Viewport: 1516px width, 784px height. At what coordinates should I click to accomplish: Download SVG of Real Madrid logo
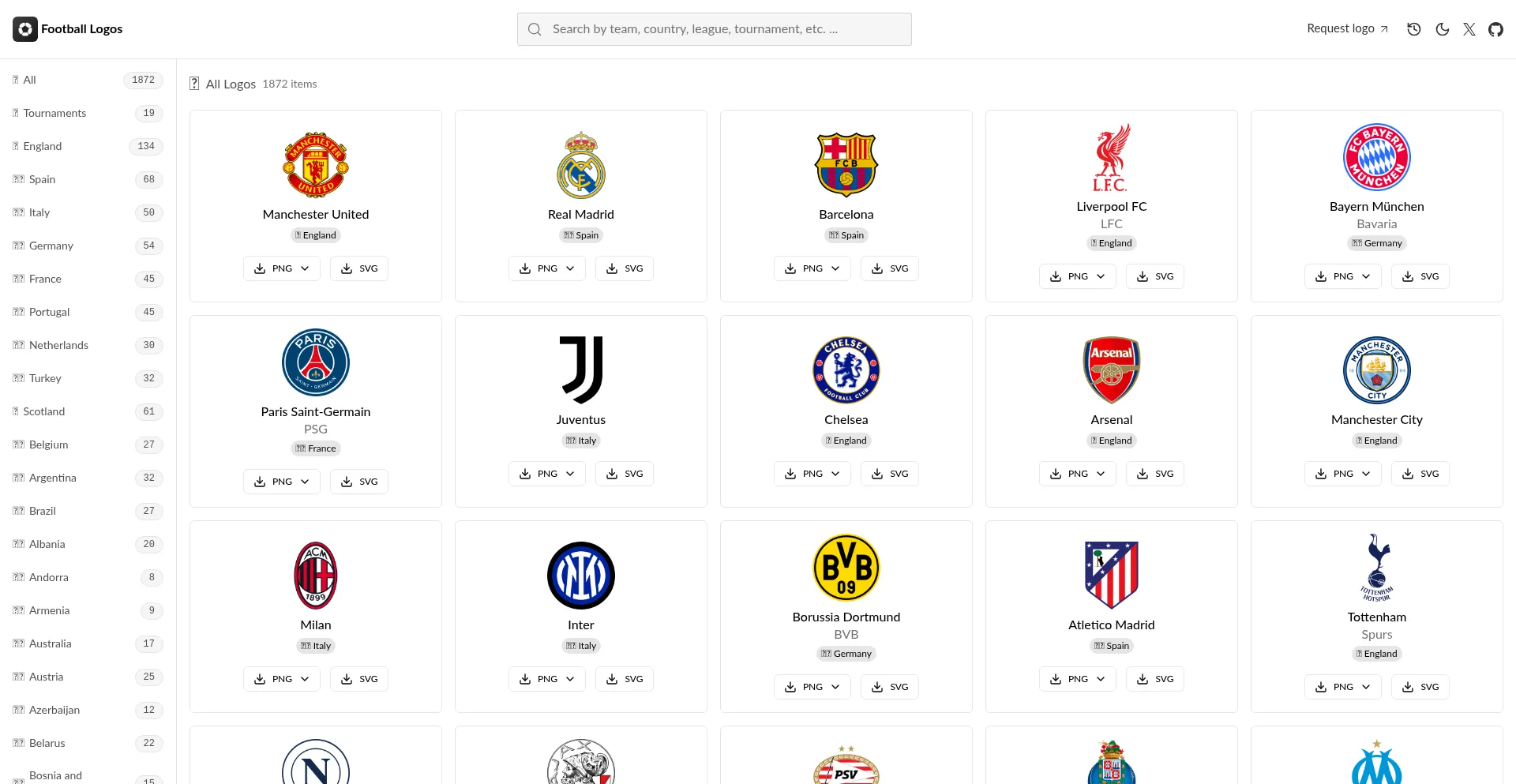coord(625,268)
